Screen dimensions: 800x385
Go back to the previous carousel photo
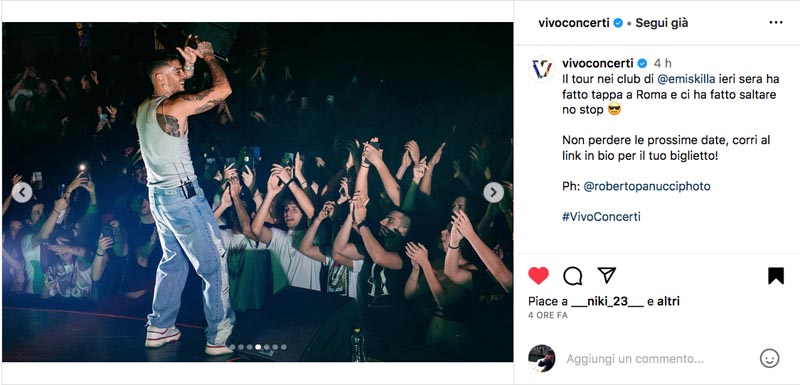click(22, 192)
